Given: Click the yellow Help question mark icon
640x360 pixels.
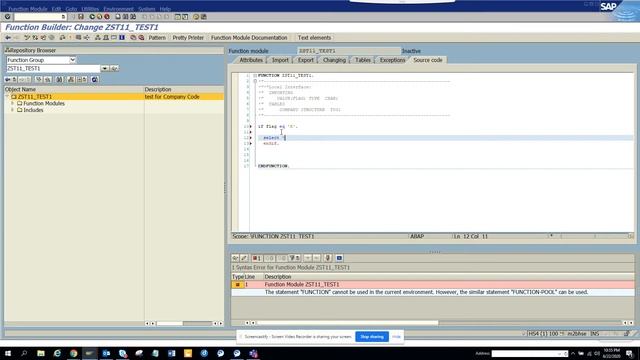Looking at the screenshot, I should (196, 17).
